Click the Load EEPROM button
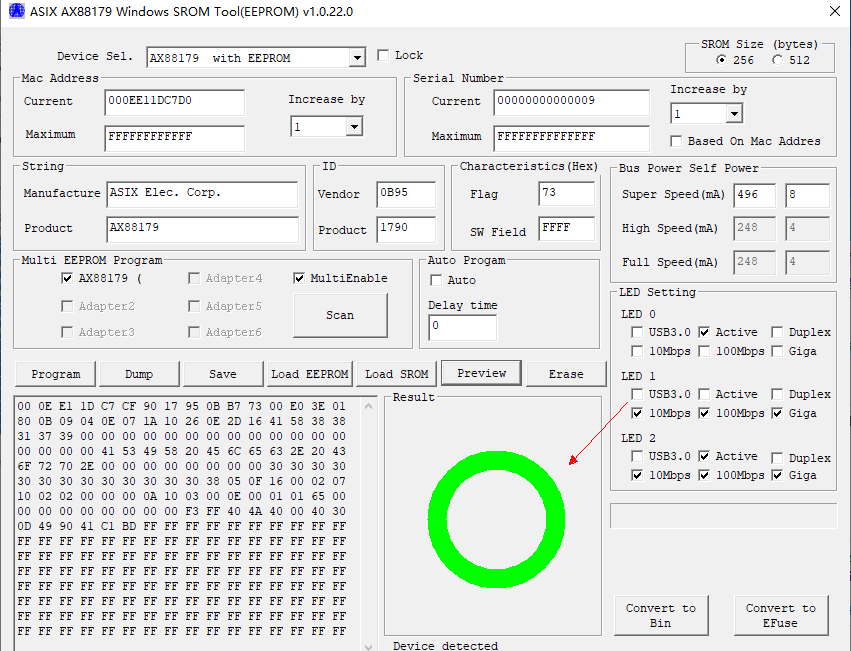The width and height of the screenshot is (851, 651). 310,374
